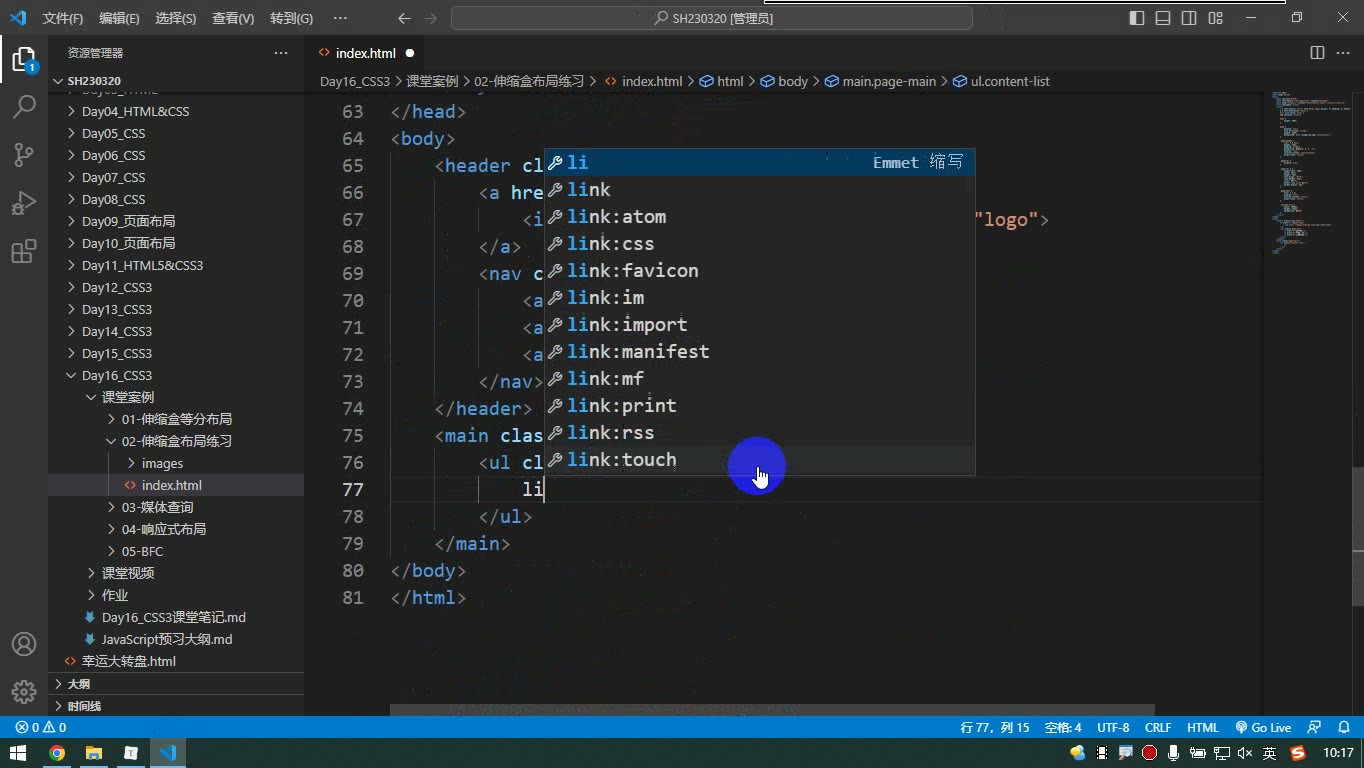
Task: Select the index.html editor tab
Action: [366, 53]
